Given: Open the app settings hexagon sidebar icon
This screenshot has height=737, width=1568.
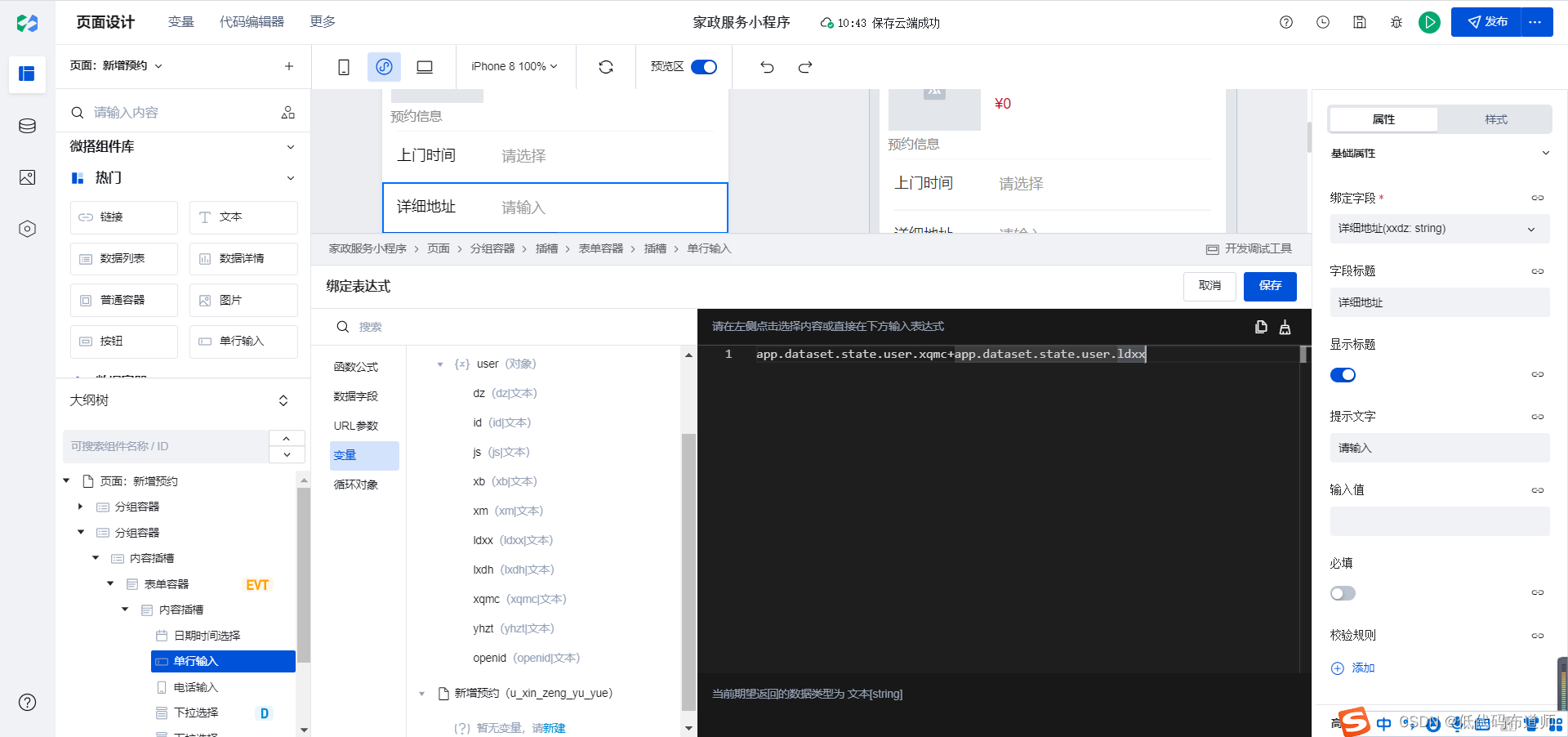Looking at the screenshot, I should point(27,229).
